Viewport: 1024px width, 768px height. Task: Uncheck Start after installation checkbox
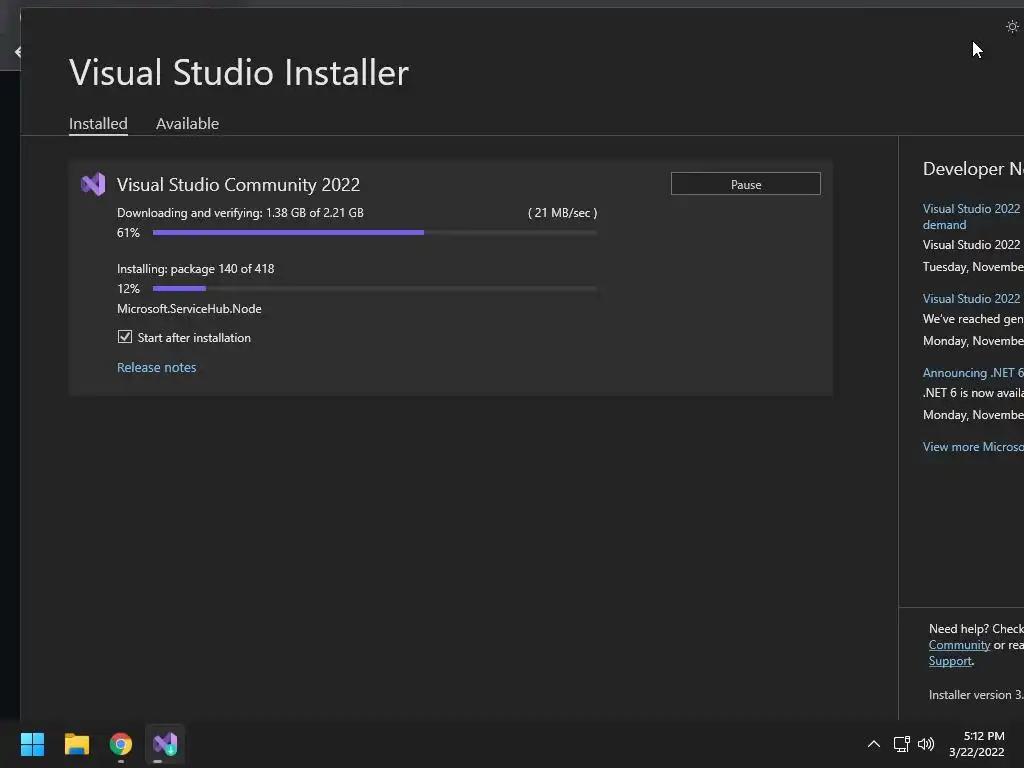point(125,337)
